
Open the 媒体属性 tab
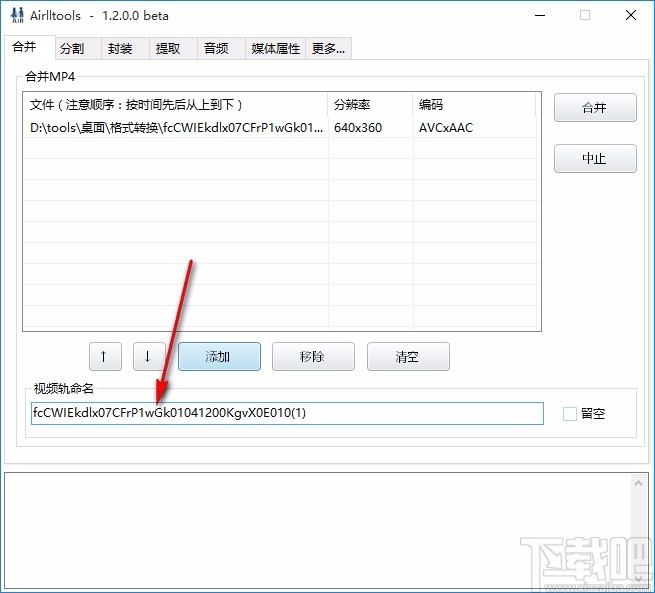tap(276, 49)
